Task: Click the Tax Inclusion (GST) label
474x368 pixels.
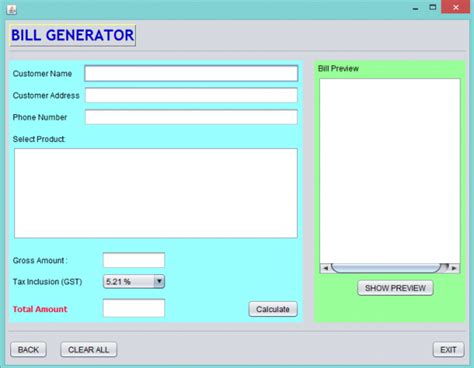Action: click(x=47, y=282)
